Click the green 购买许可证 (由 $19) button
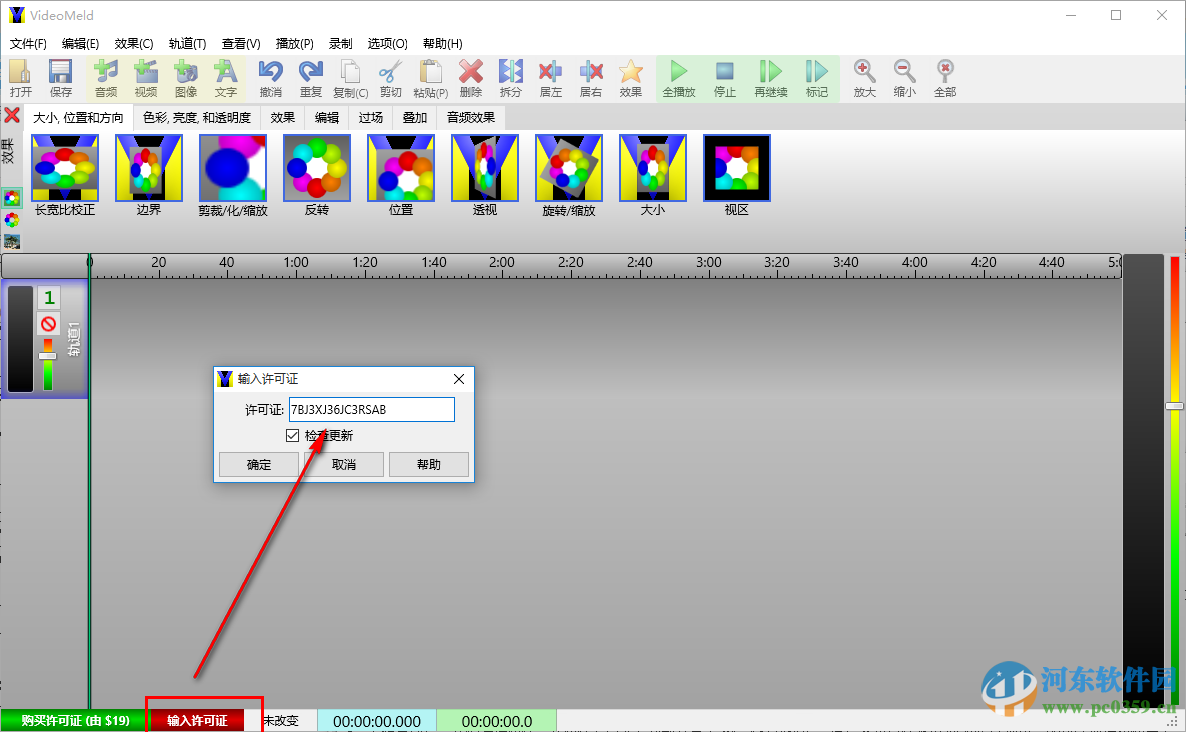The width and height of the screenshot is (1186, 732). click(75, 721)
